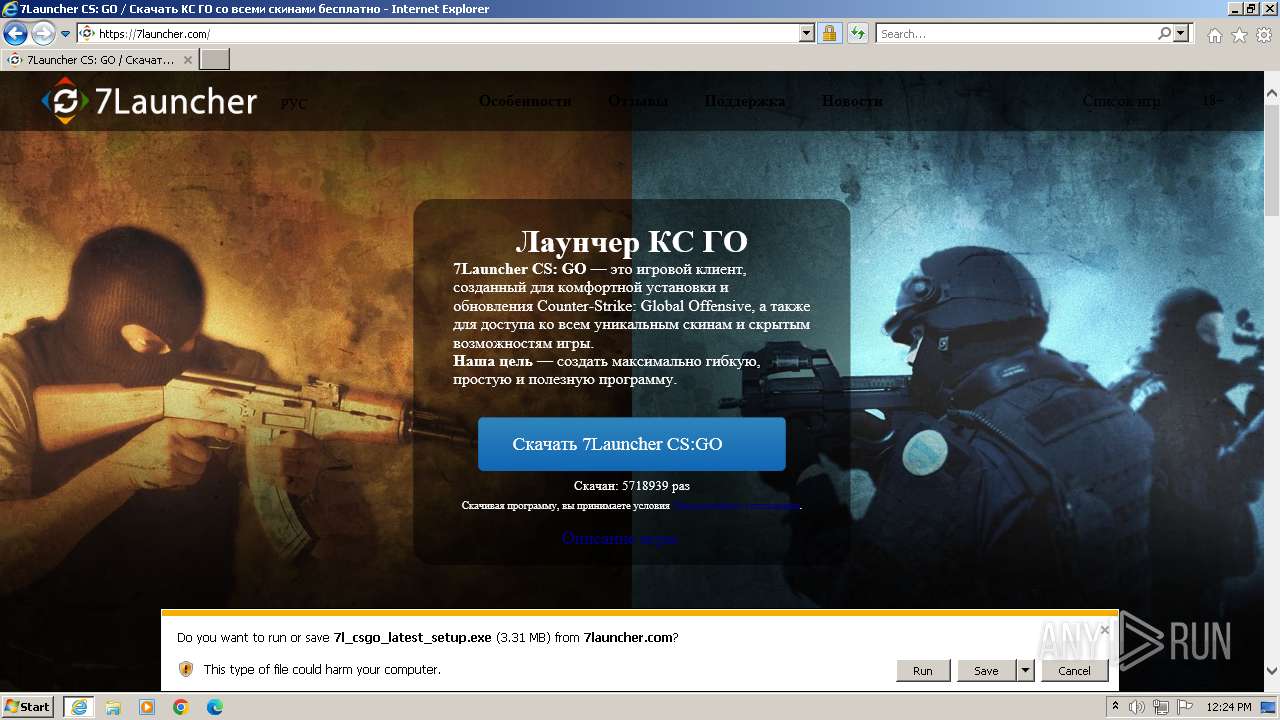
Task: Click the Windows Start button
Action: (27, 707)
